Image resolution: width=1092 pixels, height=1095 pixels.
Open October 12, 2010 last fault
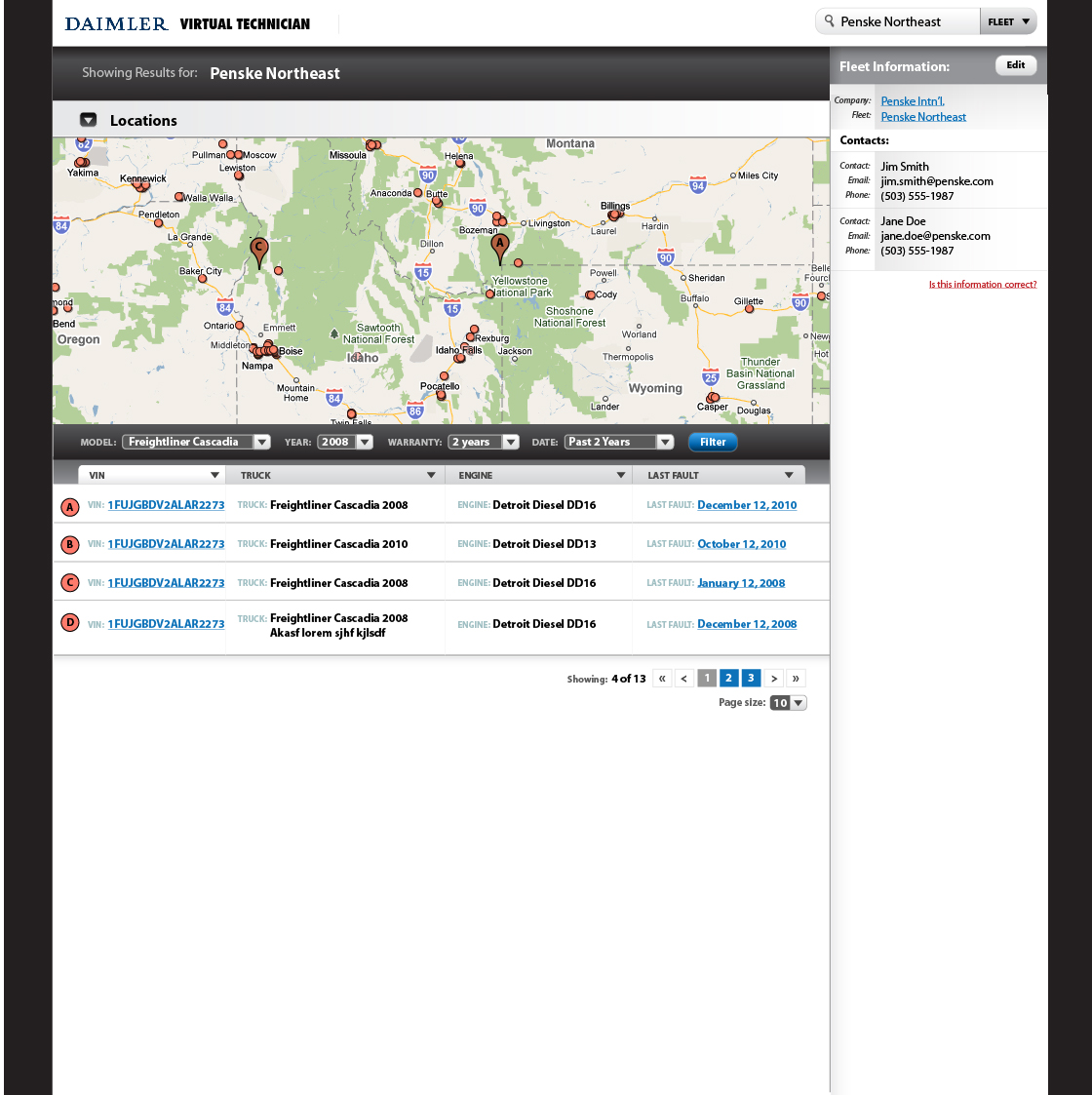pyautogui.click(x=742, y=544)
